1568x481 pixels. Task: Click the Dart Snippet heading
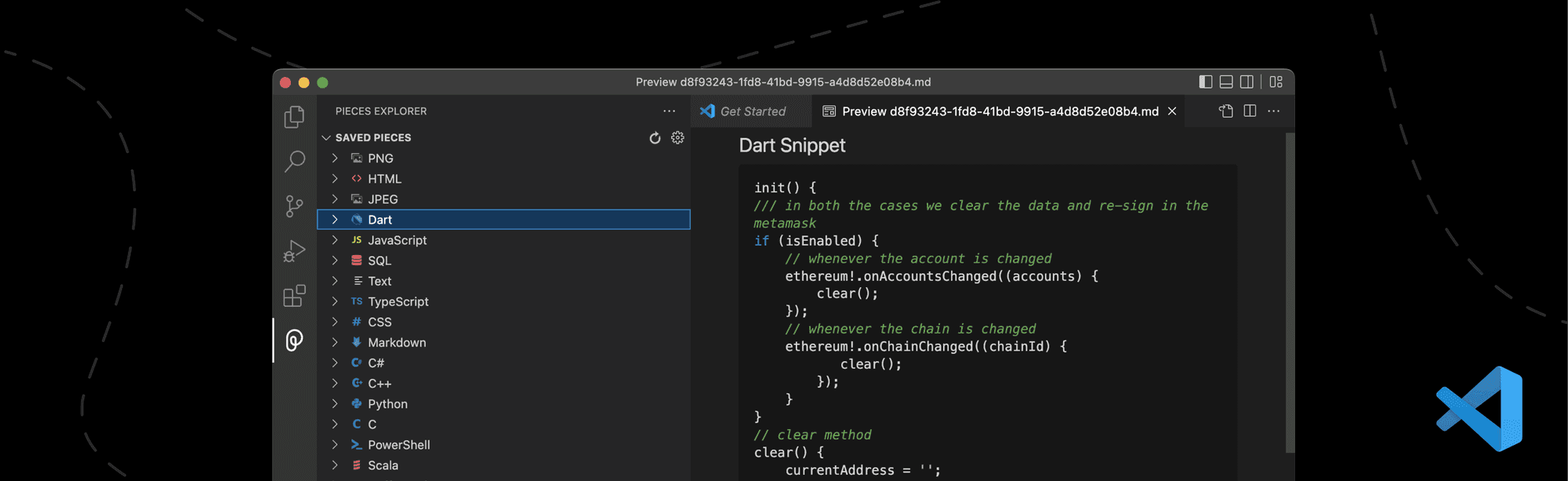(x=792, y=146)
